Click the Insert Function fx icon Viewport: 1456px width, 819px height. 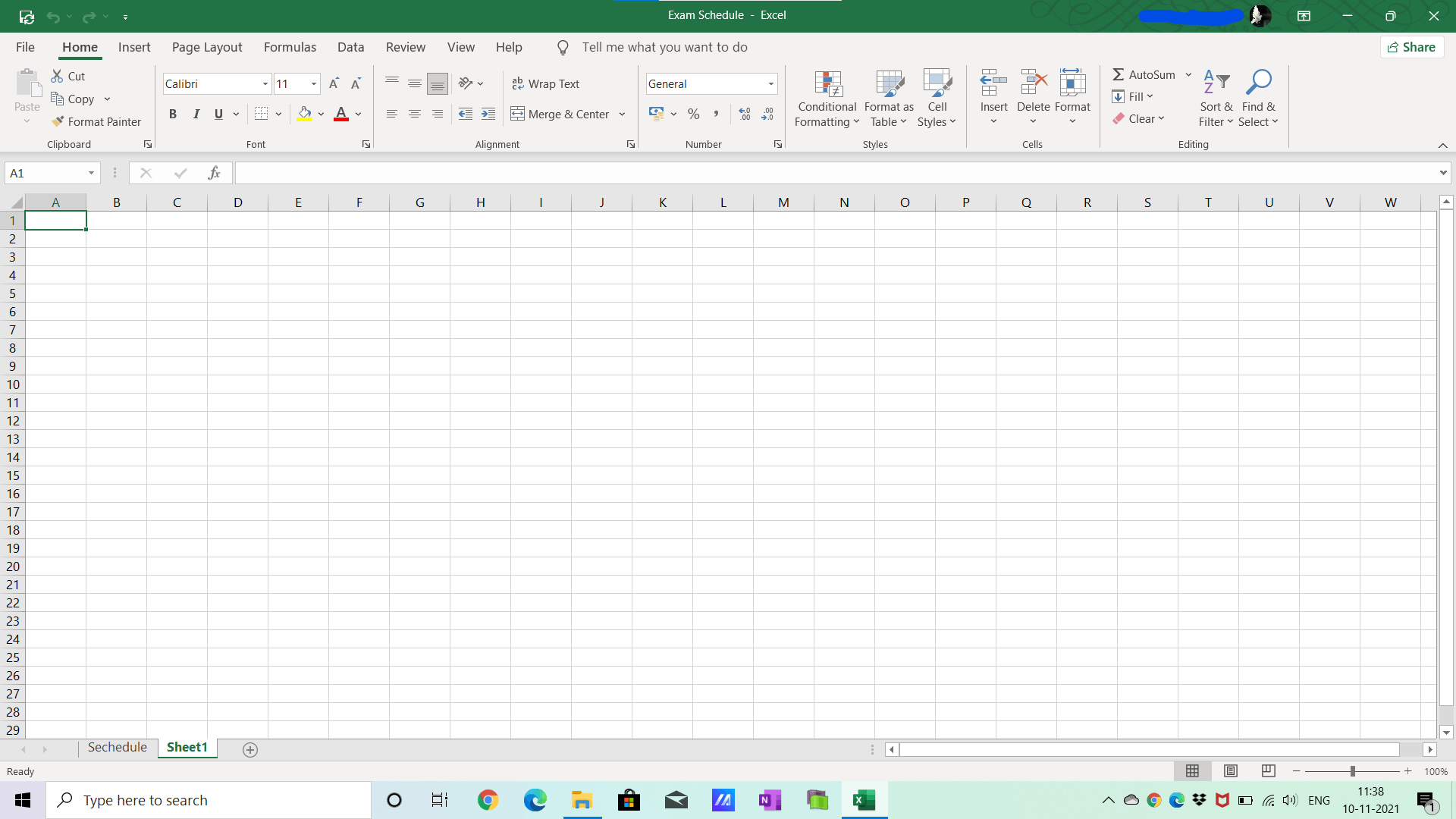(214, 173)
